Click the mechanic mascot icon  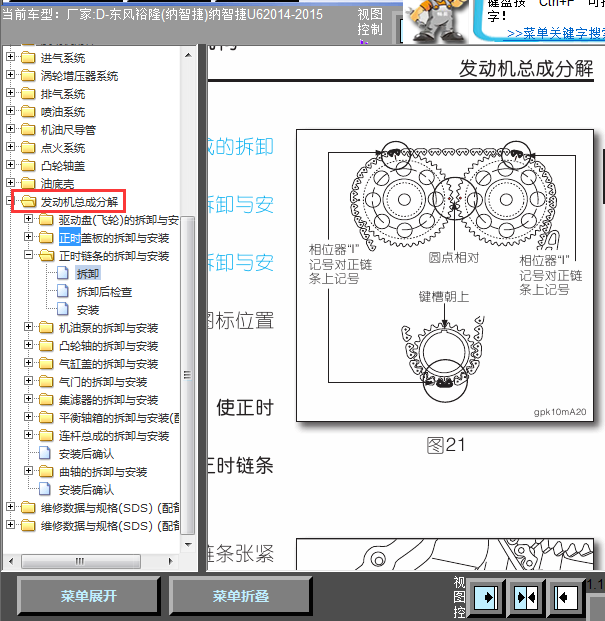(436, 21)
